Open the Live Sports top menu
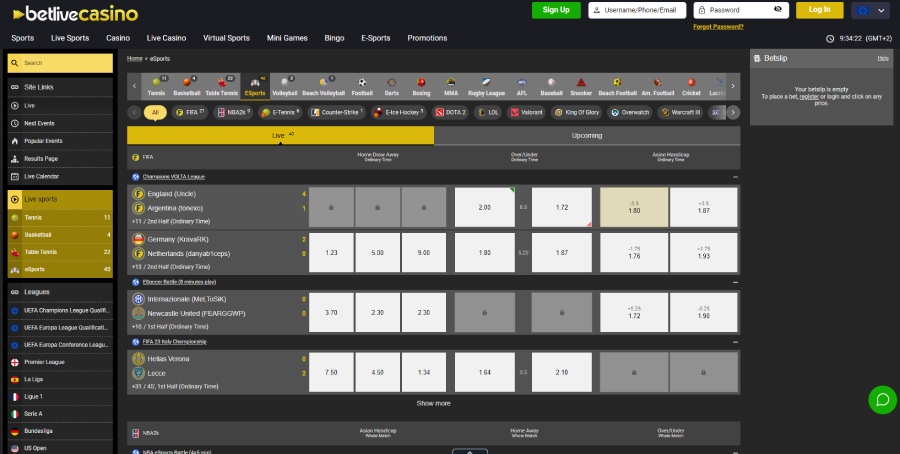The image size is (900, 454). pos(70,38)
